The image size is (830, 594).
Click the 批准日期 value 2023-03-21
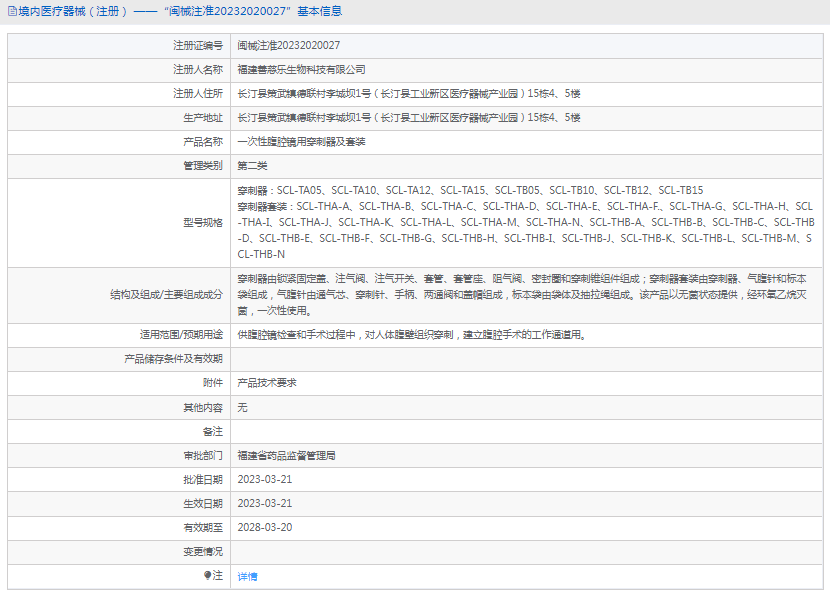(x=265, y=480)
